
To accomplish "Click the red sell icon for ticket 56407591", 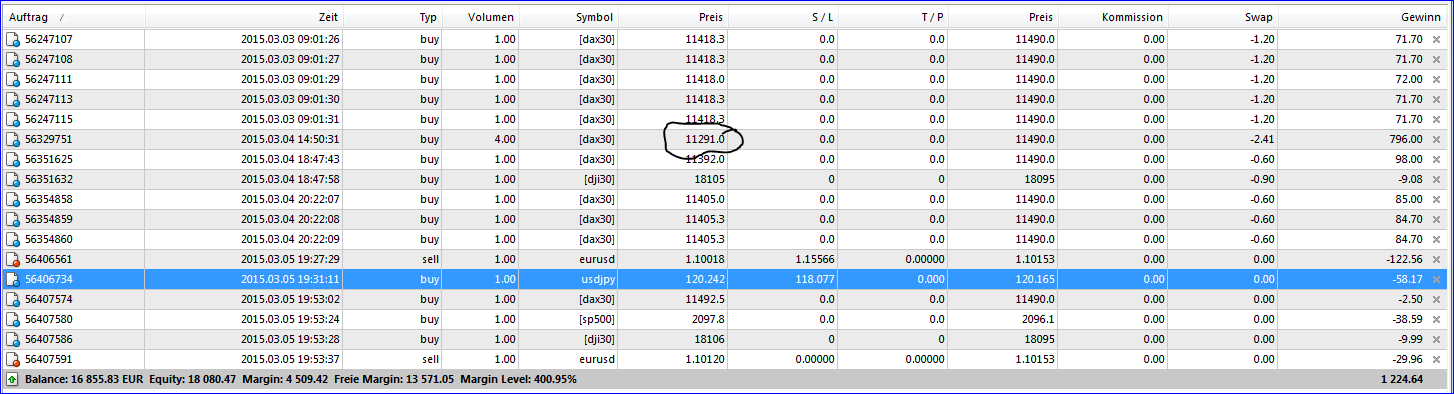I will [x=13, y=359].
